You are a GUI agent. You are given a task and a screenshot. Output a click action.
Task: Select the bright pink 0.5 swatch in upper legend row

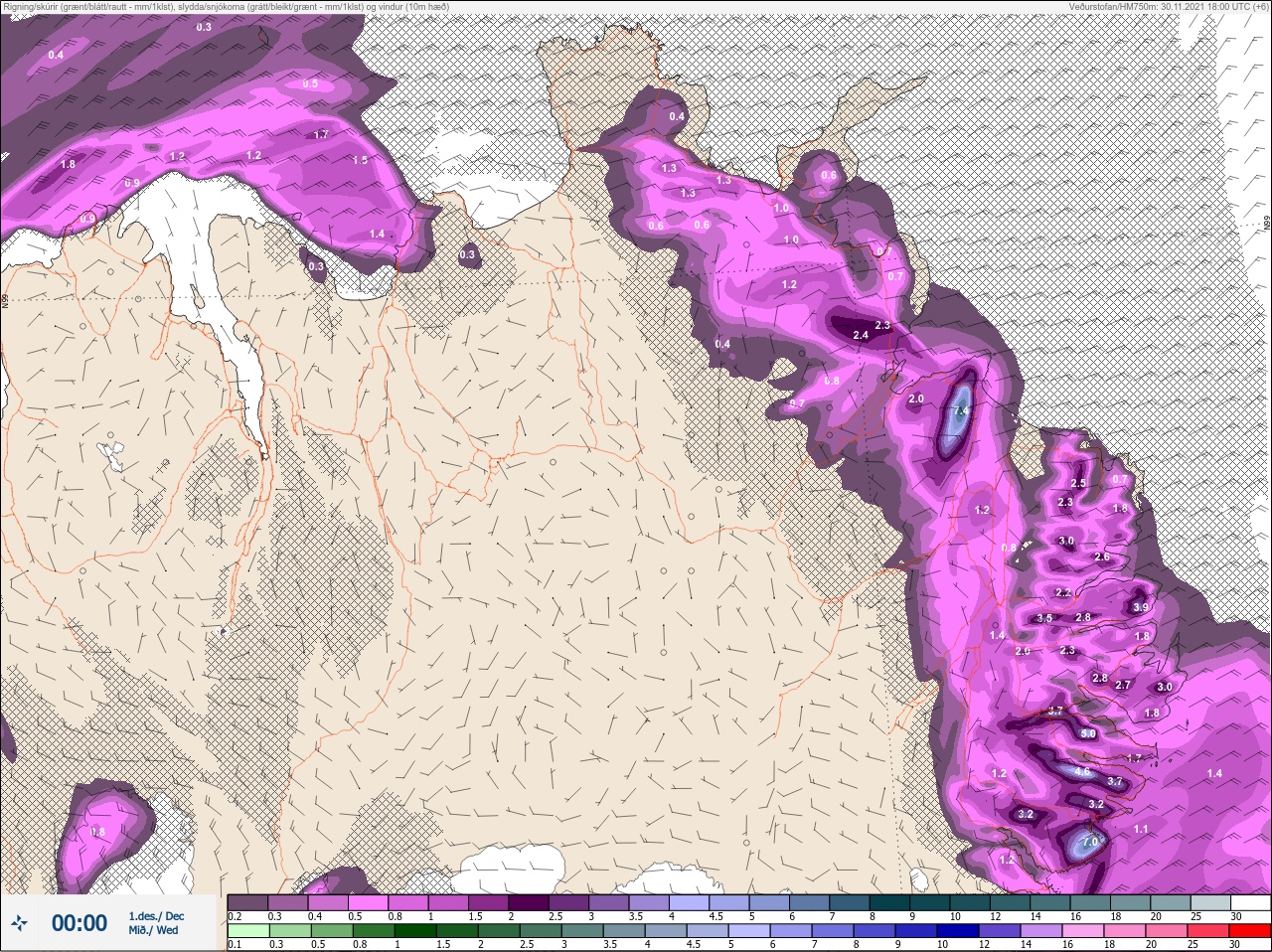[368, 902]
